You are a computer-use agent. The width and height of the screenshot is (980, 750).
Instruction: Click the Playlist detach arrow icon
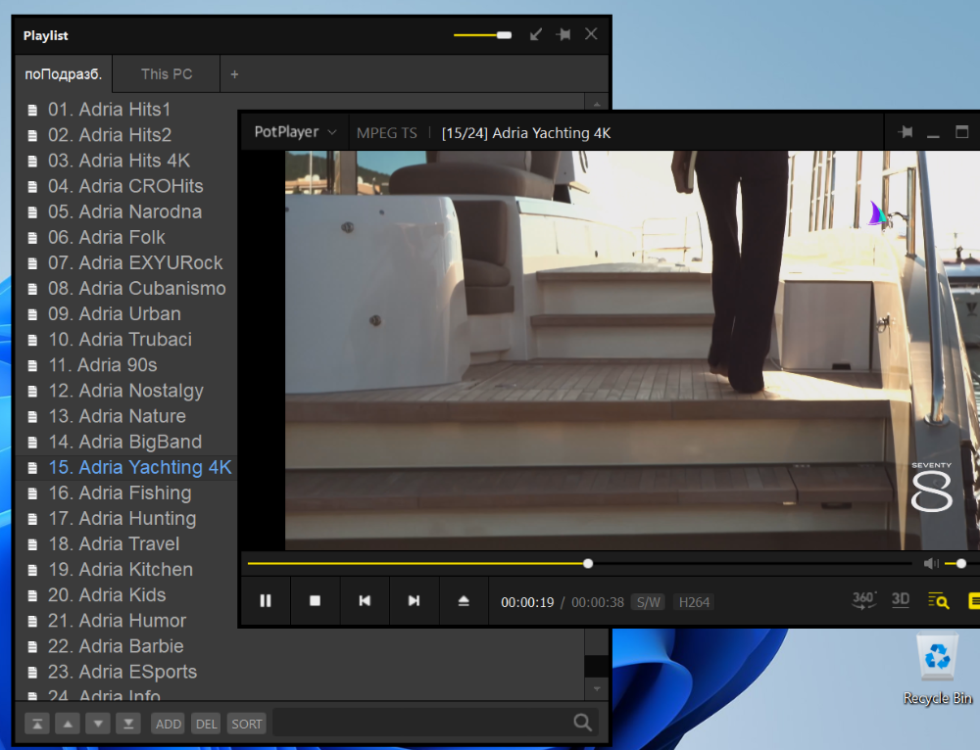[x=536, y=34]
